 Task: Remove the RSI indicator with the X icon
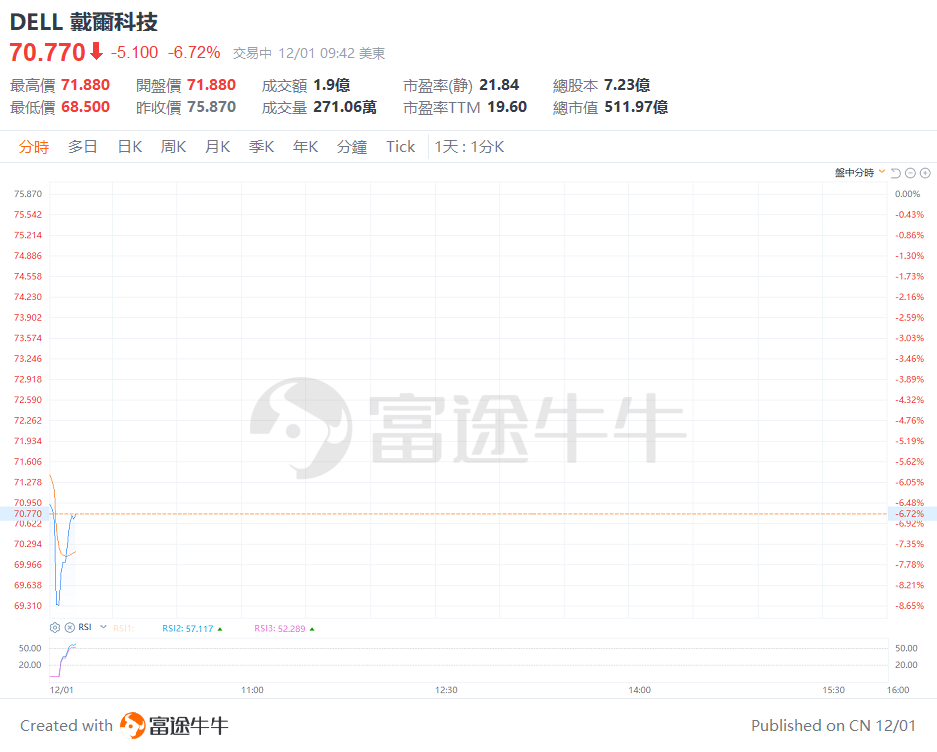click(x=70, y=627)
